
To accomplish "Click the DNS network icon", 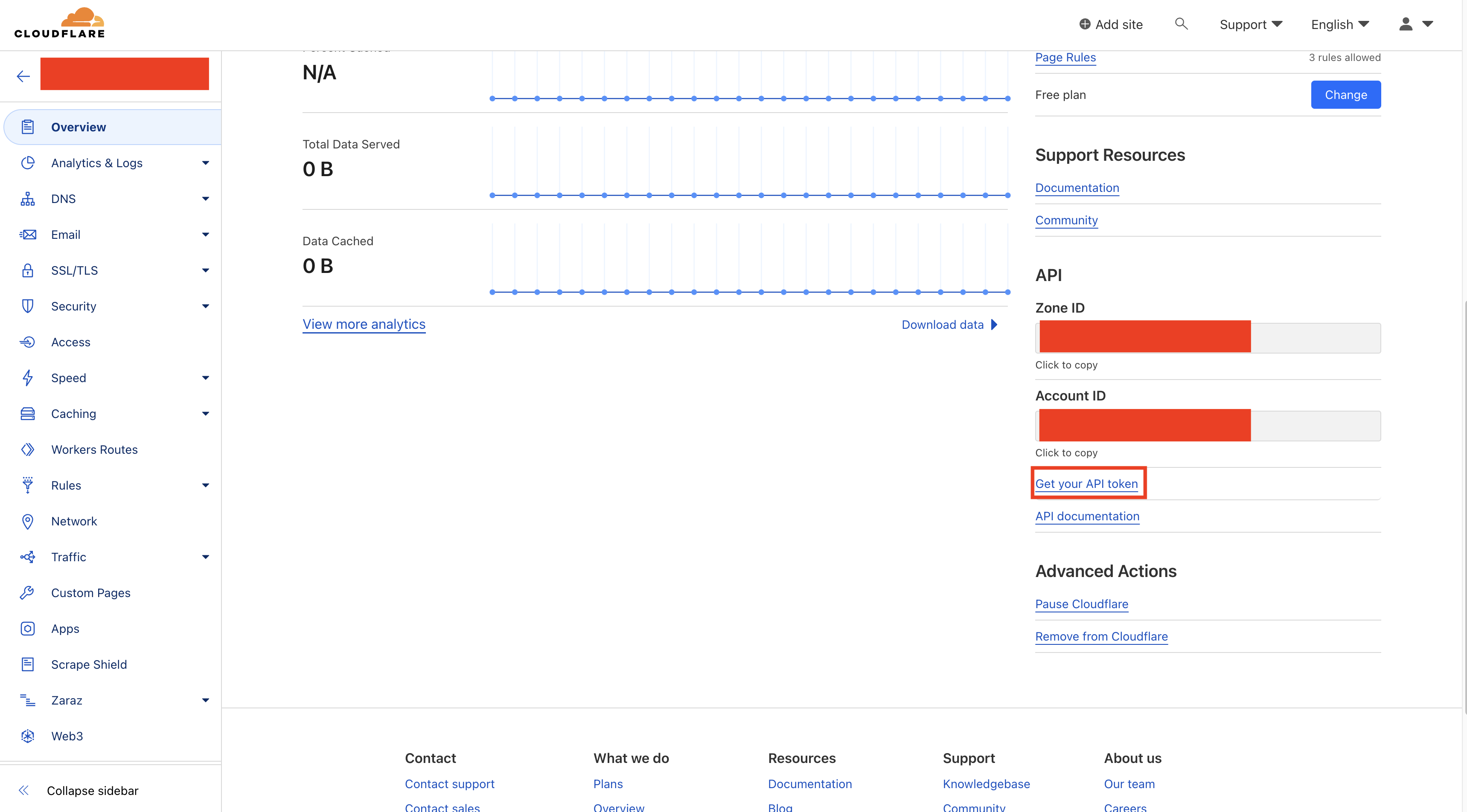I will pos(28,199).
